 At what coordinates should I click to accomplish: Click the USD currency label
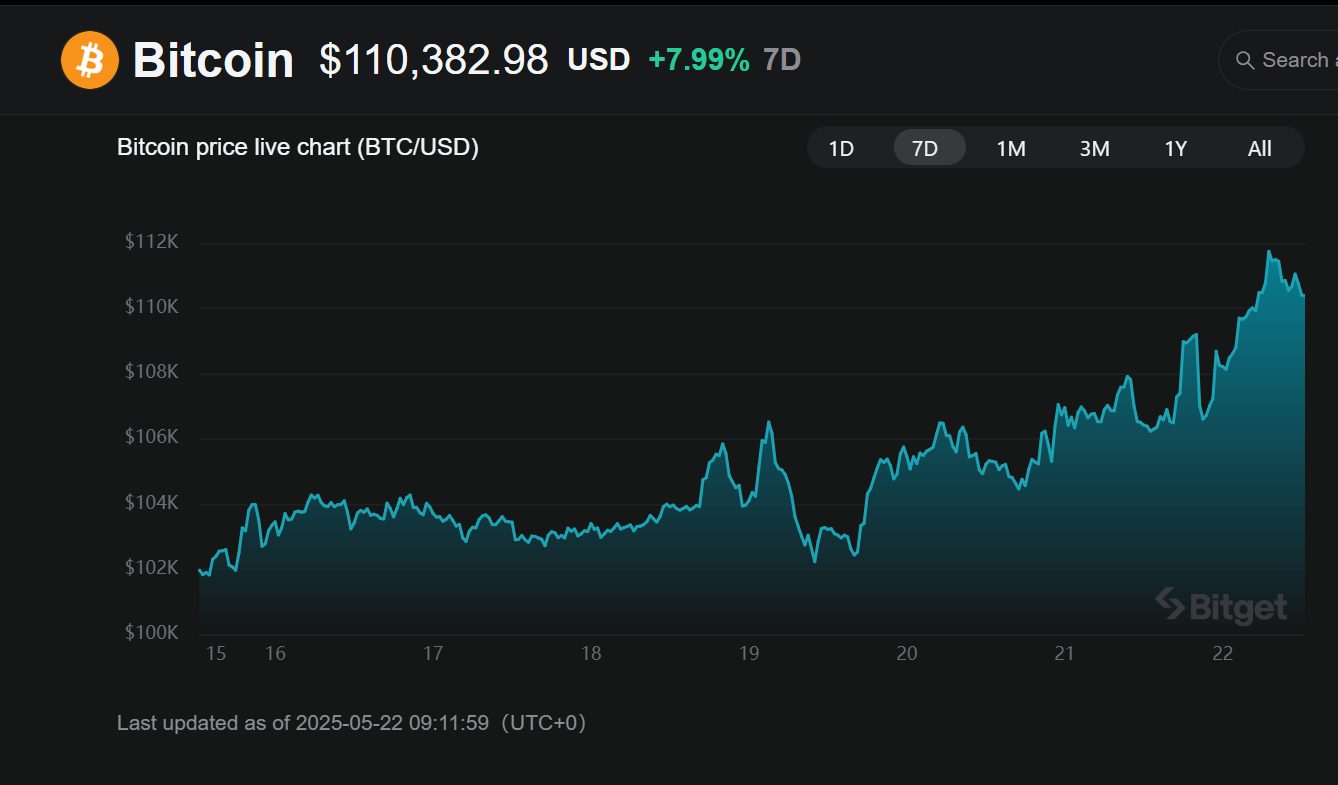click(x=598, y=60)
